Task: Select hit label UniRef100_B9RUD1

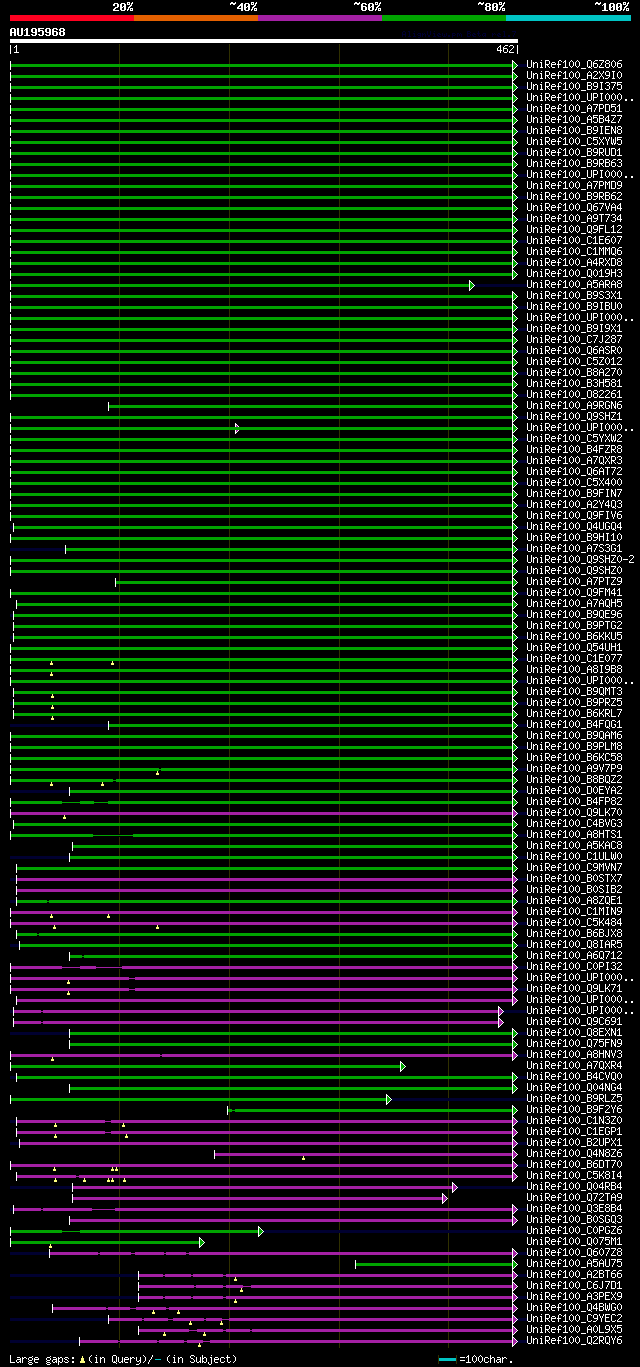Action: point(574,152)
